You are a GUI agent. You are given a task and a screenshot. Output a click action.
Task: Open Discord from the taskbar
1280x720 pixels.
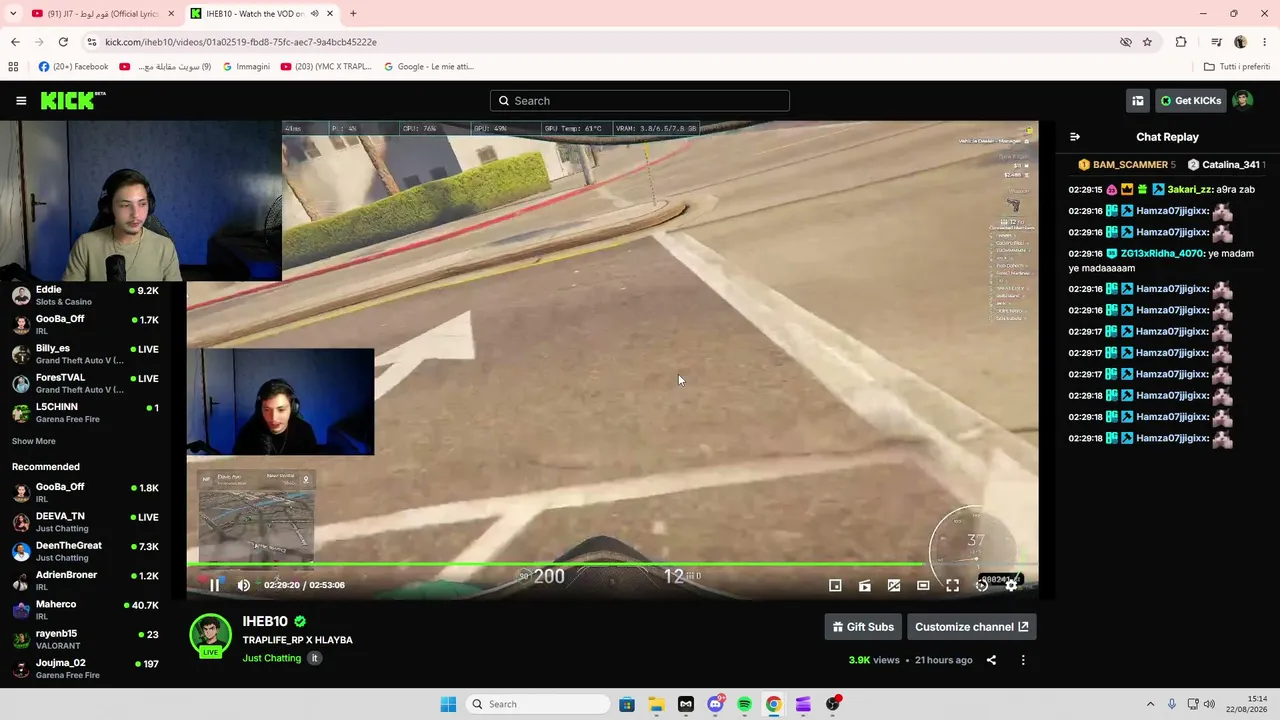715,704
